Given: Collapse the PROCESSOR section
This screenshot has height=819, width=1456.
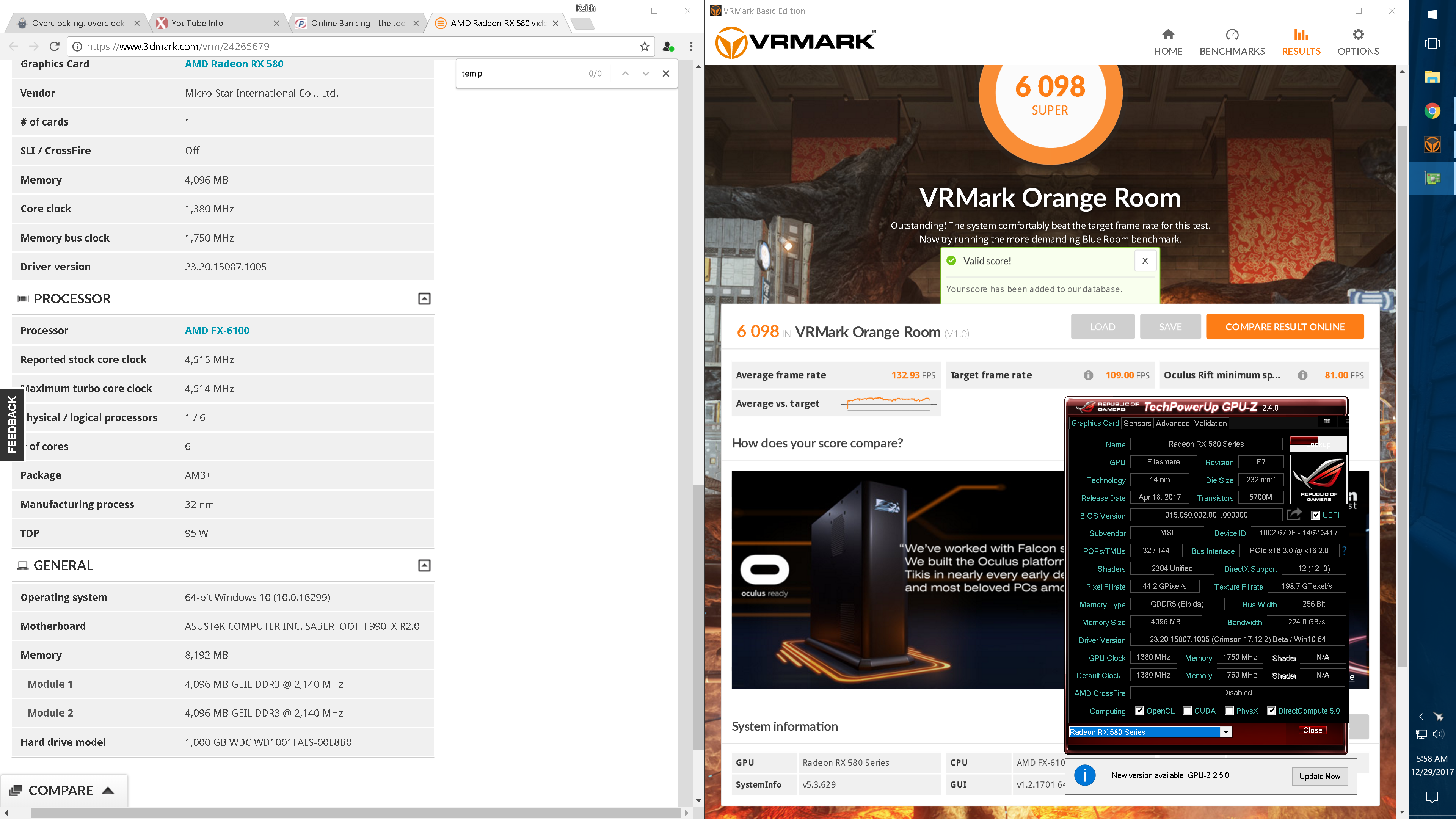Looking at the screenshot, I should [x=424, y=298].
